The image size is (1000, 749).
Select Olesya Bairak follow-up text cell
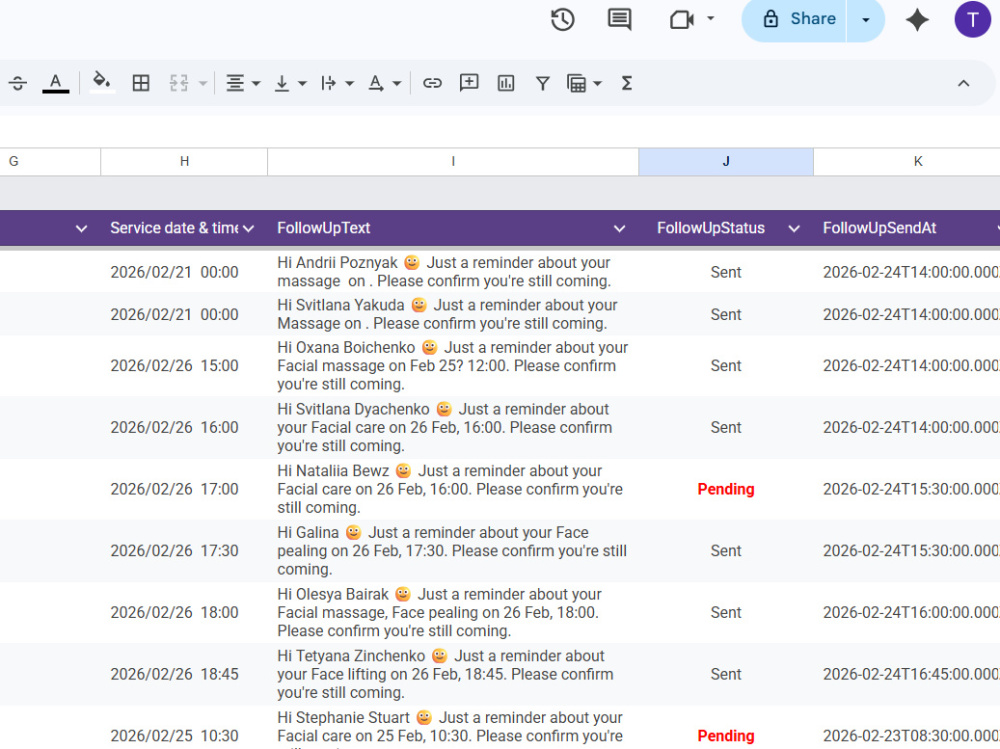(x=453, y=612)
